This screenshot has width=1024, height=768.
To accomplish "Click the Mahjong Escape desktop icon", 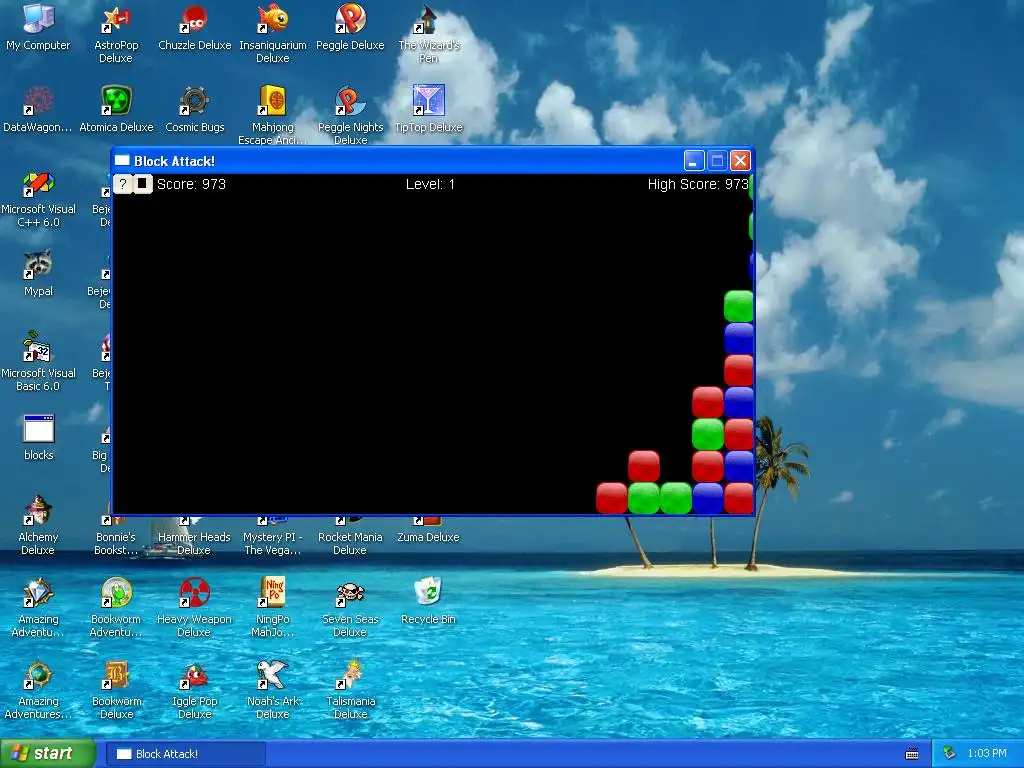I will (x=273, y=115).
